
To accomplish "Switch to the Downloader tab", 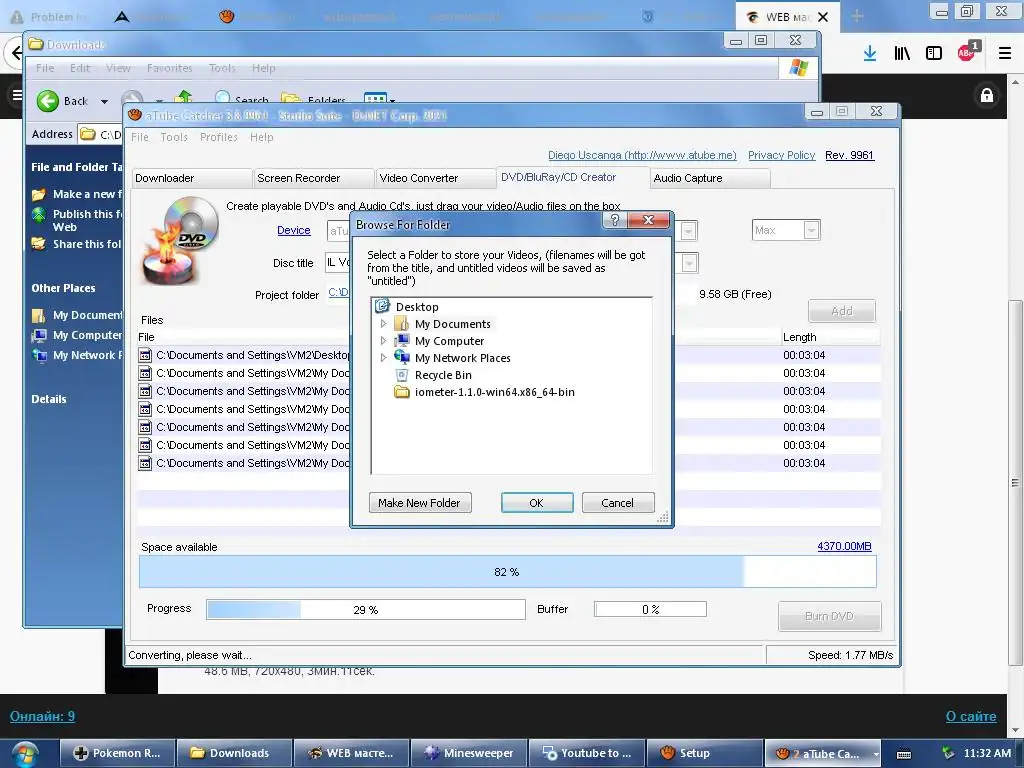I will tap(192, 178).
